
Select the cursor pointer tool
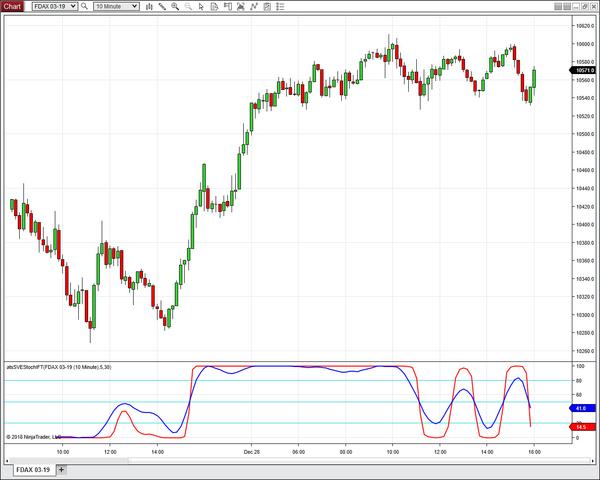pyautogui.click(x=201, y=7)
